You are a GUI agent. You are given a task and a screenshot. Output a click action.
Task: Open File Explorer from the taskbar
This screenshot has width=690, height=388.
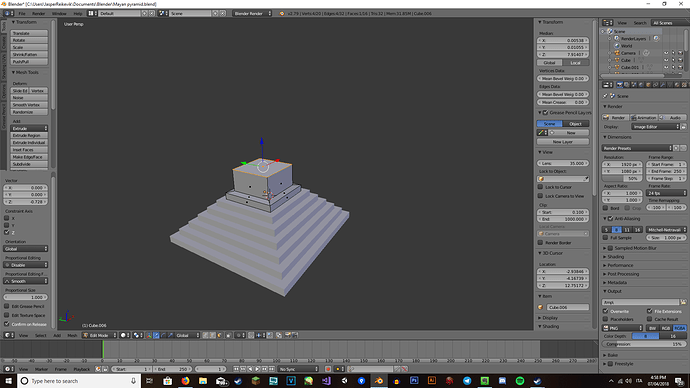(x=203, y=381)
